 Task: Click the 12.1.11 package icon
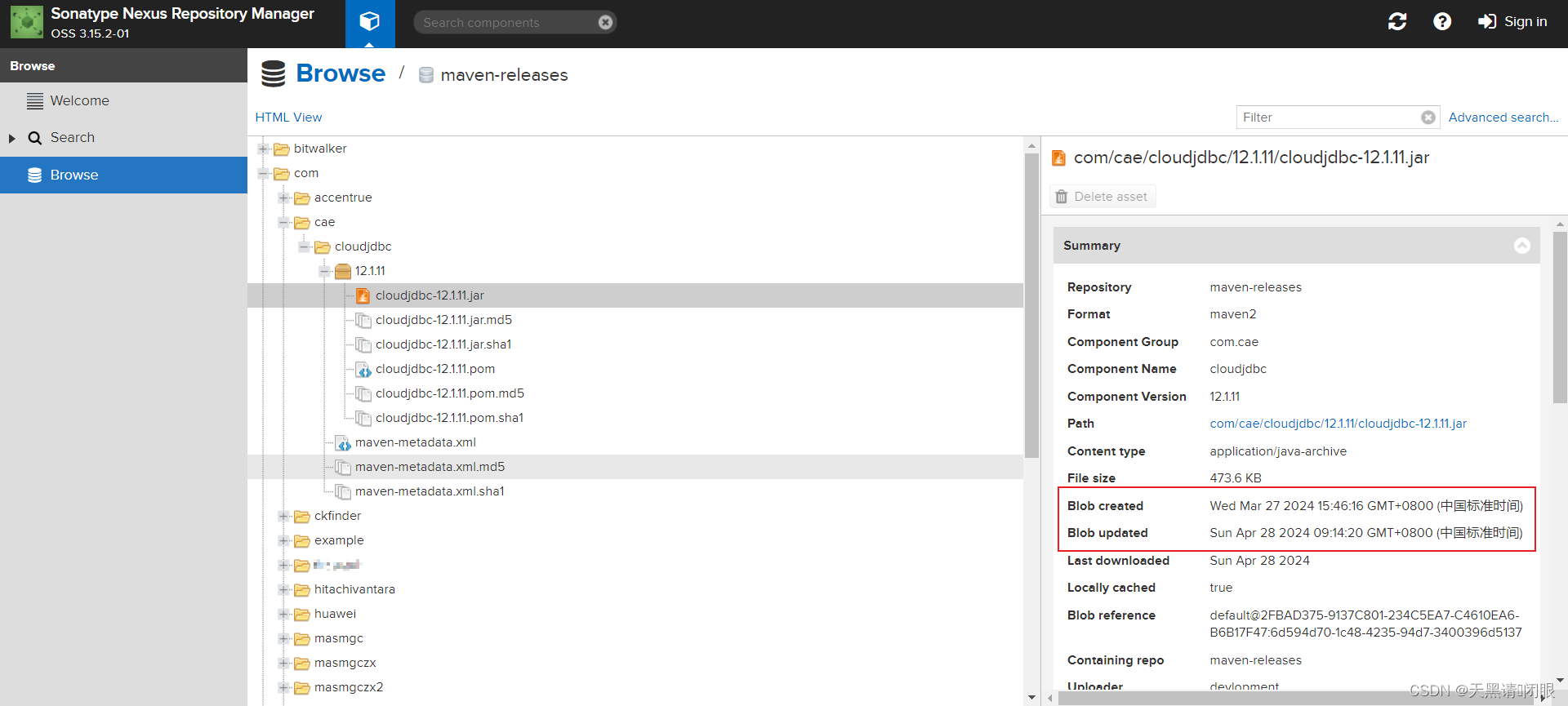pos(343,271)
